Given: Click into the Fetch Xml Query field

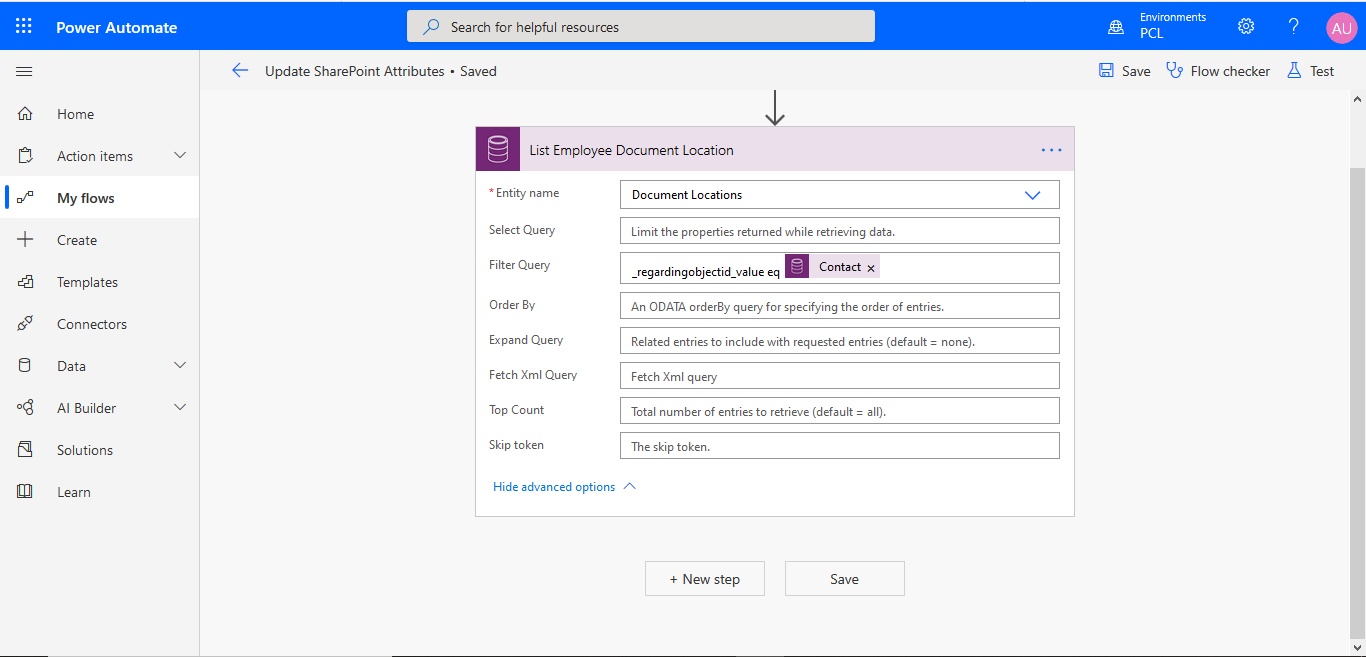Looking at the screenshot, I should click(x=839, y=376).
